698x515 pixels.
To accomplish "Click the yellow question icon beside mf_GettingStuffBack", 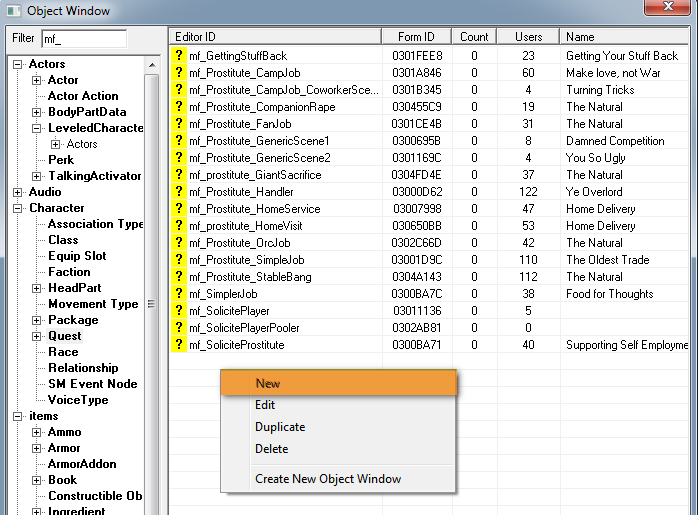I will click(x=179, y=56).
